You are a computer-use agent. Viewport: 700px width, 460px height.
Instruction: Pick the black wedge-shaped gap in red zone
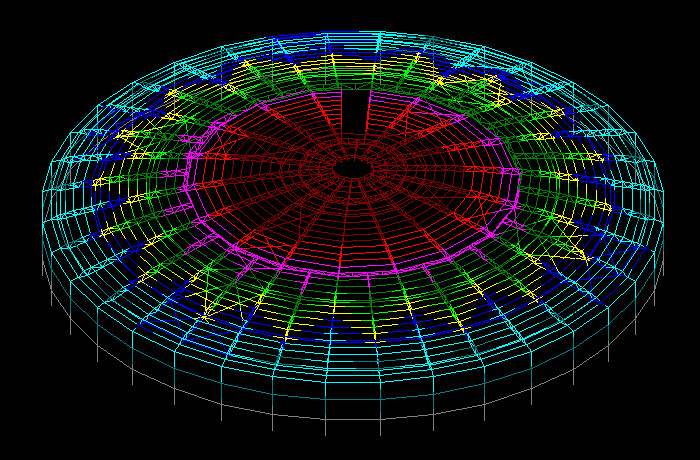[x=355, y=110]
